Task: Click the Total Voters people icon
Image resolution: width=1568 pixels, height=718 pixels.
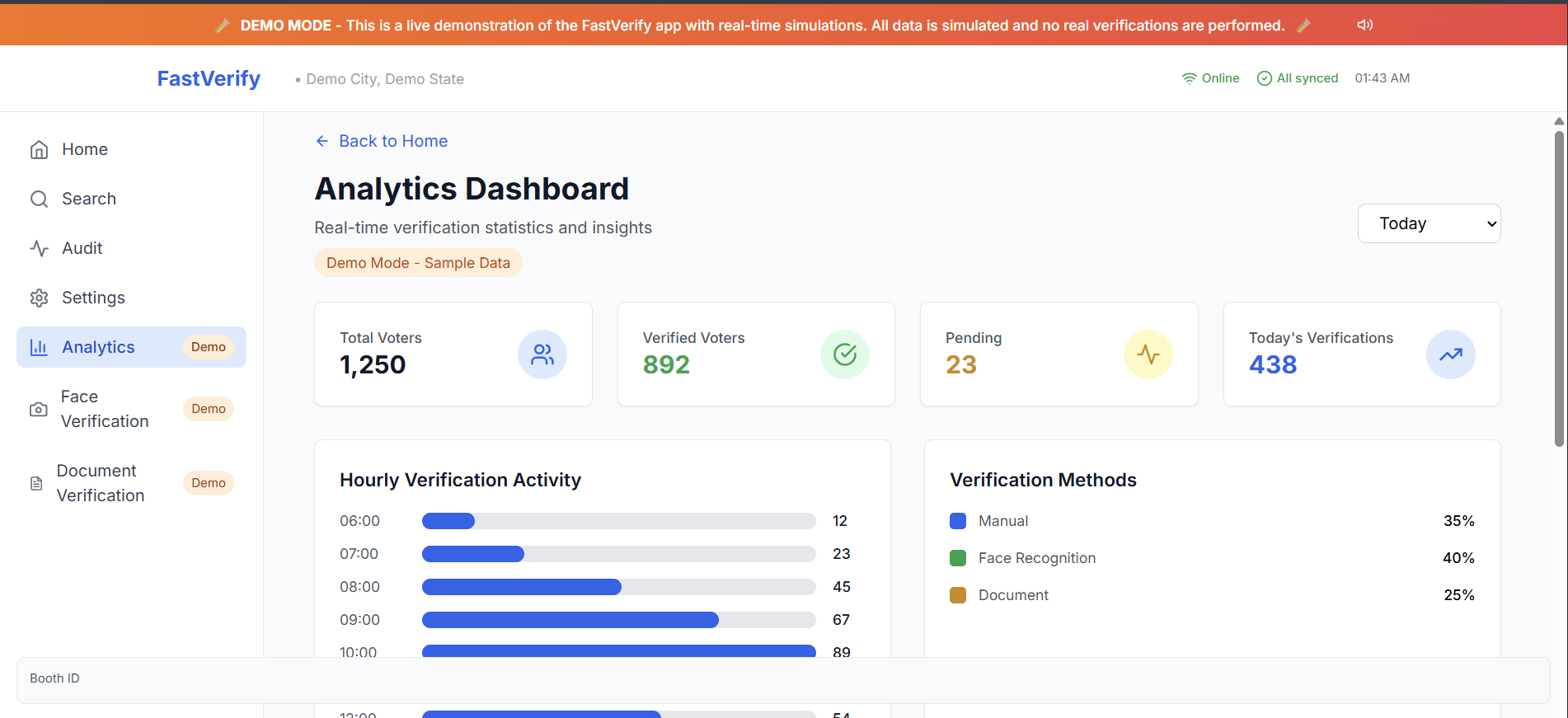Action: click(542, 354)
